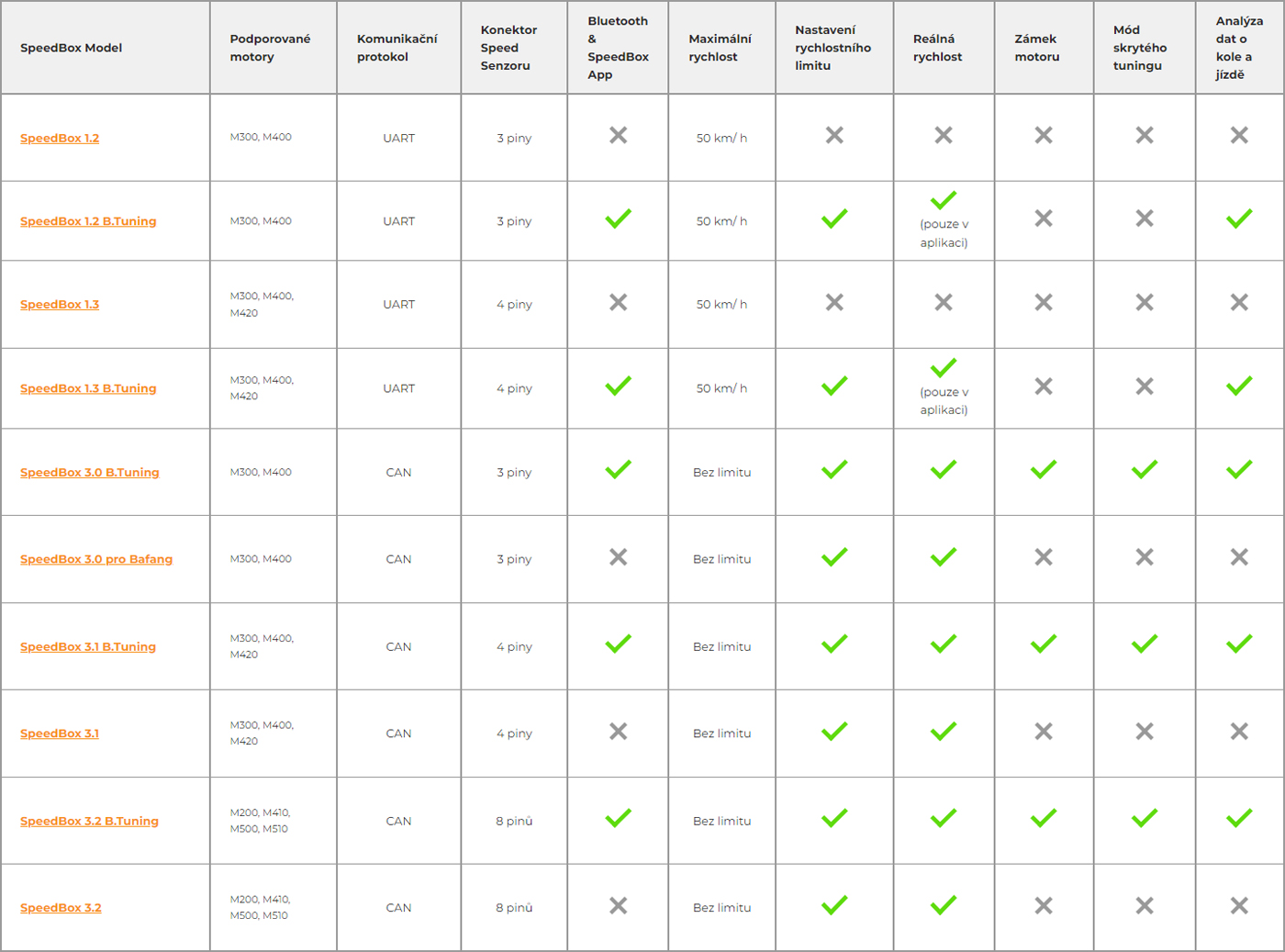Click Zámek motoru cross for SpeedBox 3.1
This screenshot has height=952, width=1285.
[x=1044, y=732]
